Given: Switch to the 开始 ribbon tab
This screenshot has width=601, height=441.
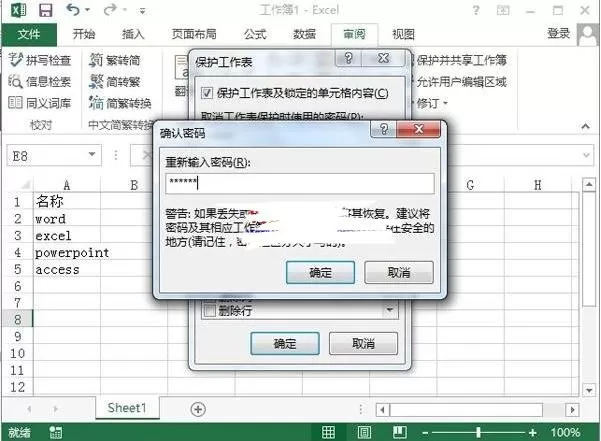Looking at the screenshot, I should 84,34.
